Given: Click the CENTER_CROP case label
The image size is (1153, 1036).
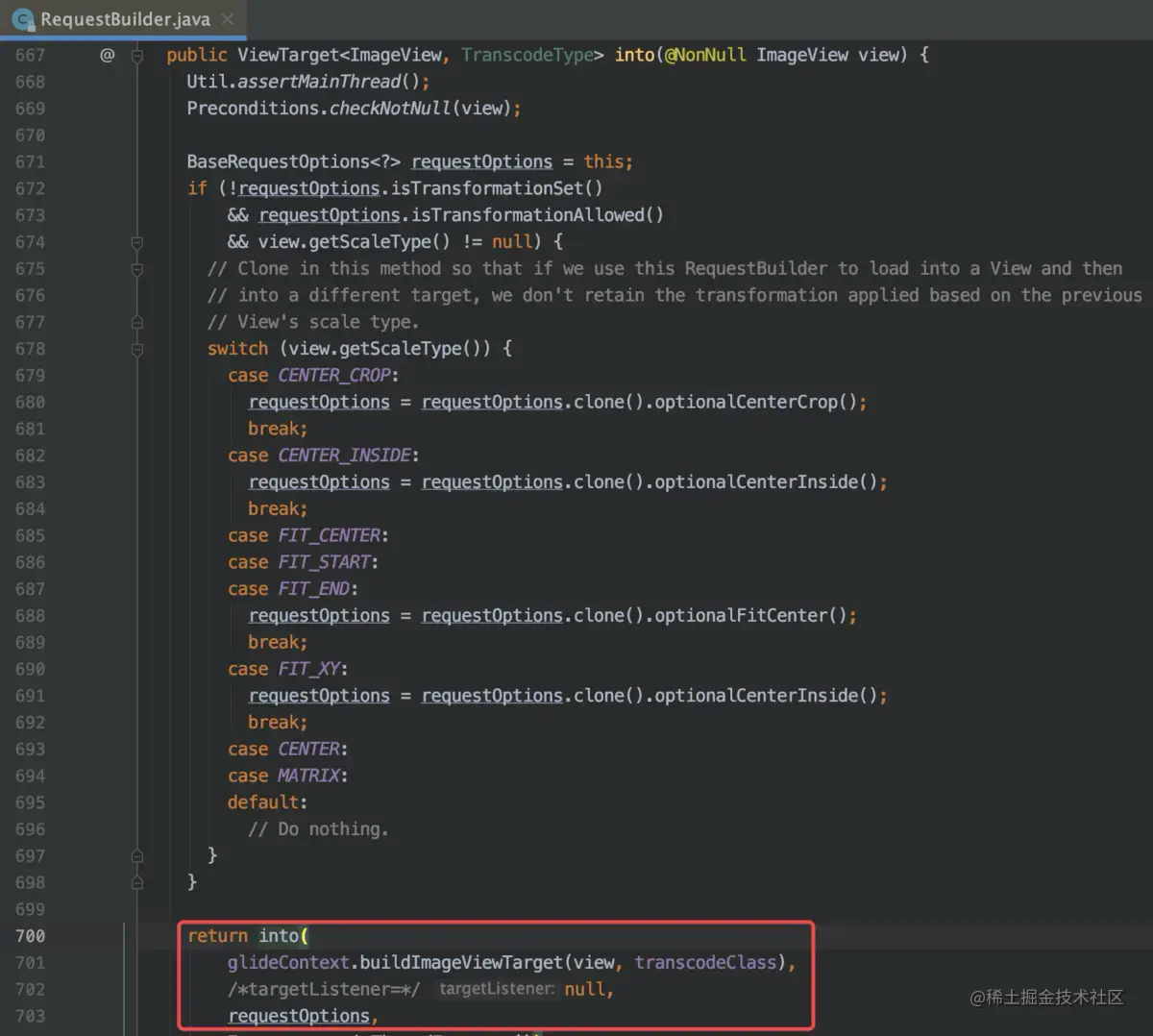Looking at the screenshot, I should click(x=333, y=376).
